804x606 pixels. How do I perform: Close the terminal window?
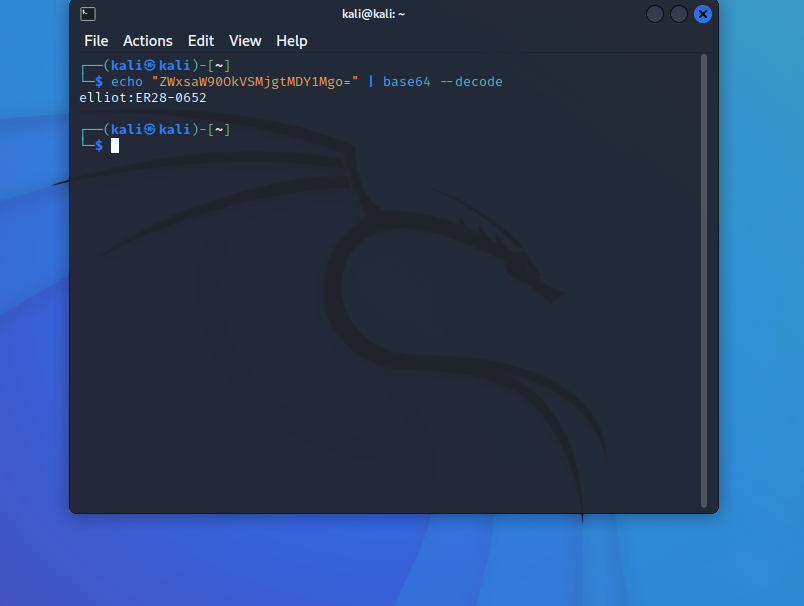(x=702, y=14)
